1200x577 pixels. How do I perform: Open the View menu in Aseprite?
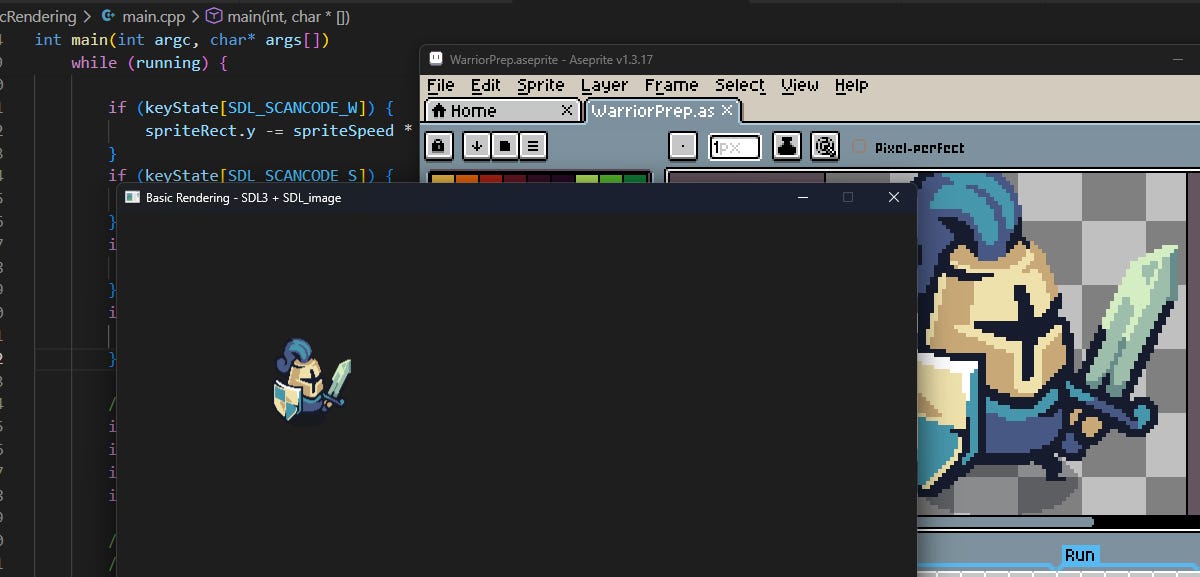click(800, 85)
